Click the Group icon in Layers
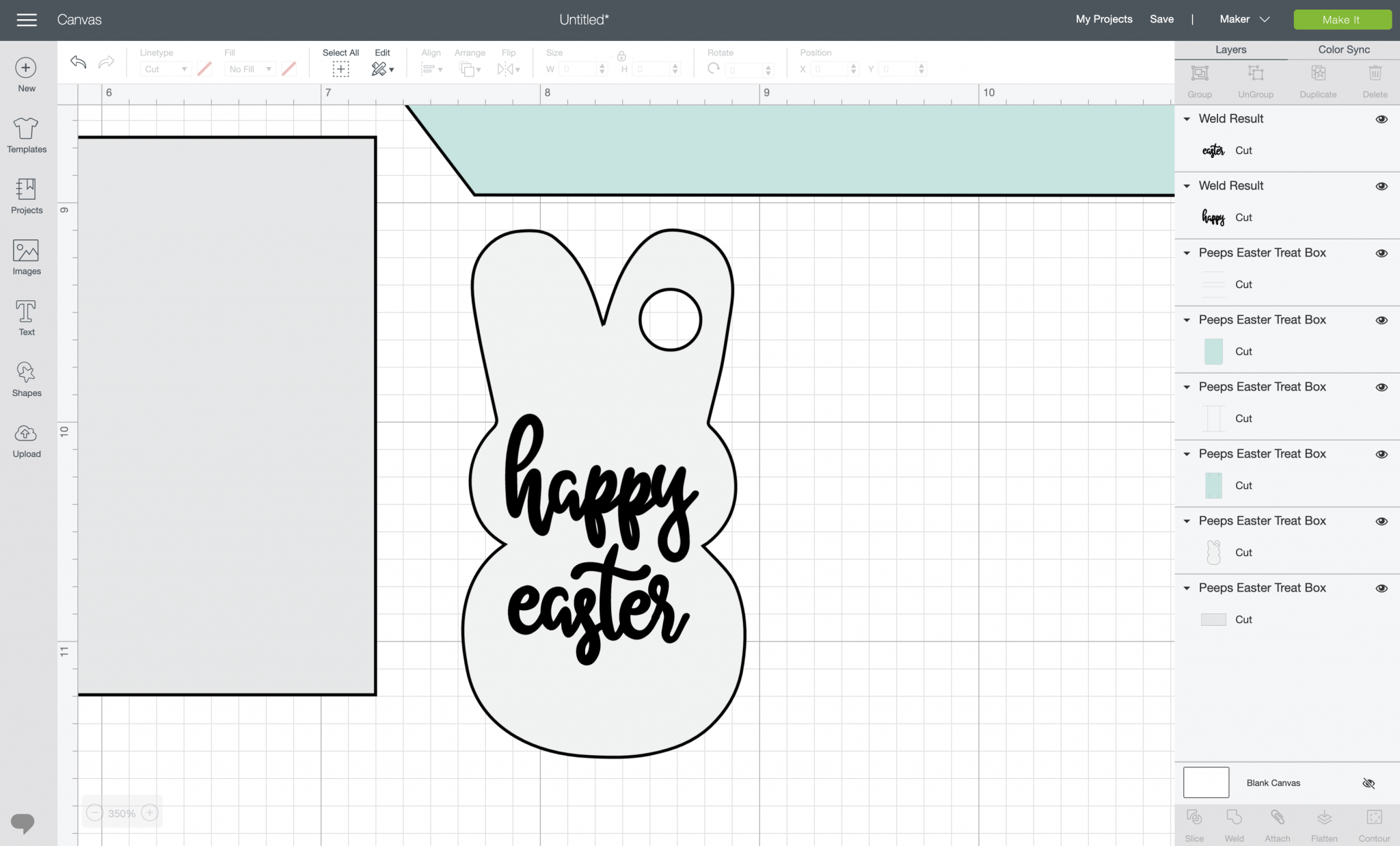 tap(1200, 73)
